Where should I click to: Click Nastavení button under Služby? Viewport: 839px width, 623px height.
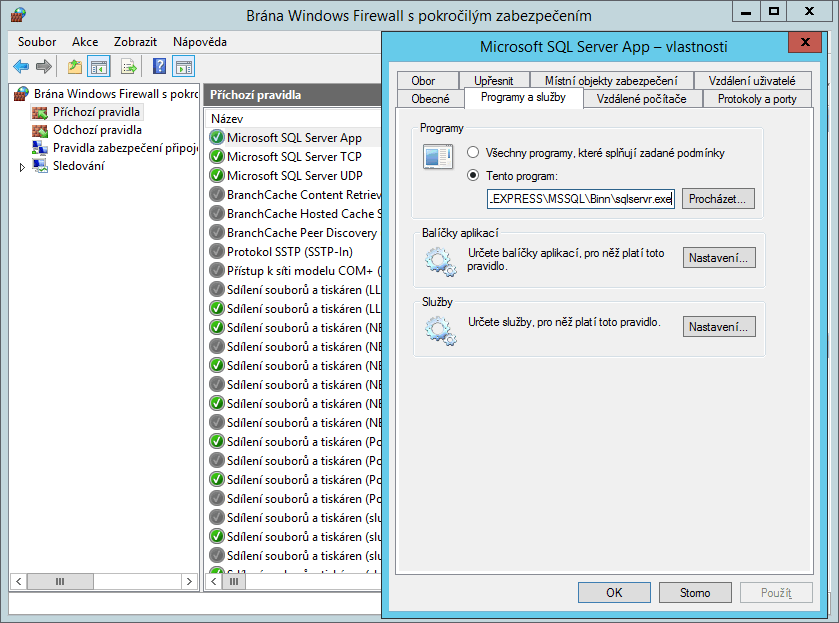(x=718, y=326)
